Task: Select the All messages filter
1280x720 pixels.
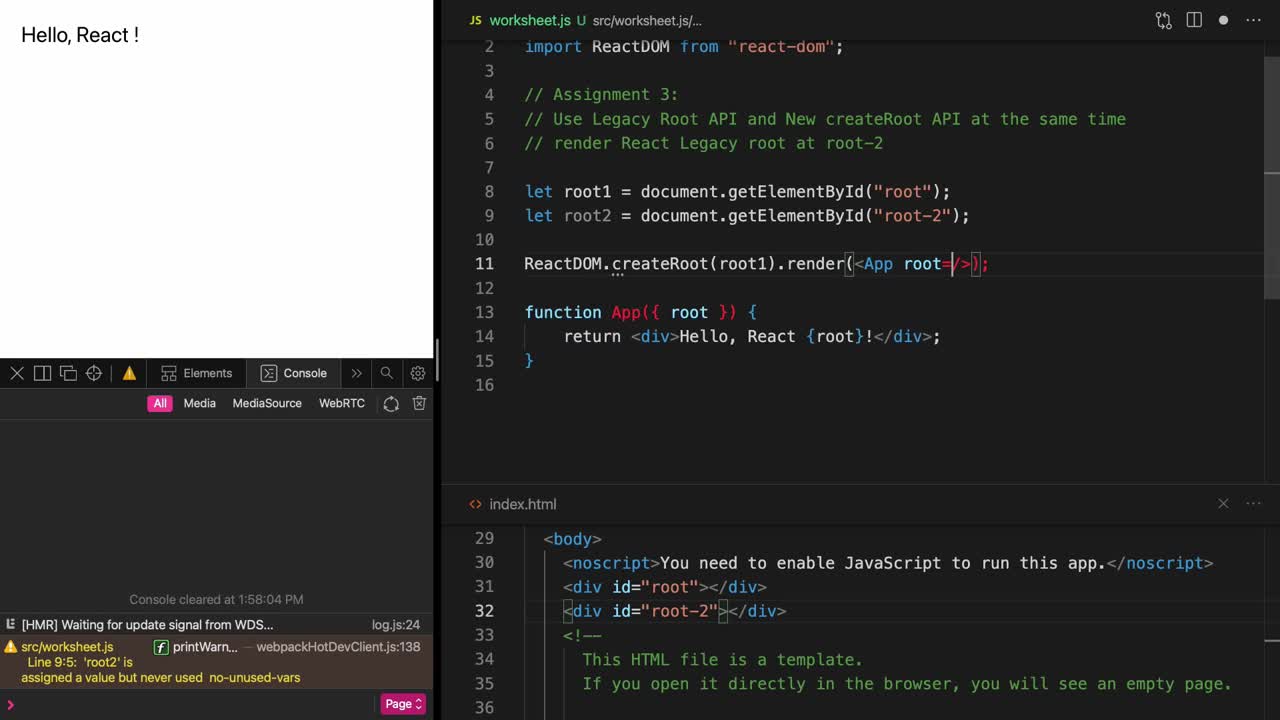Action: pos(160,403)
